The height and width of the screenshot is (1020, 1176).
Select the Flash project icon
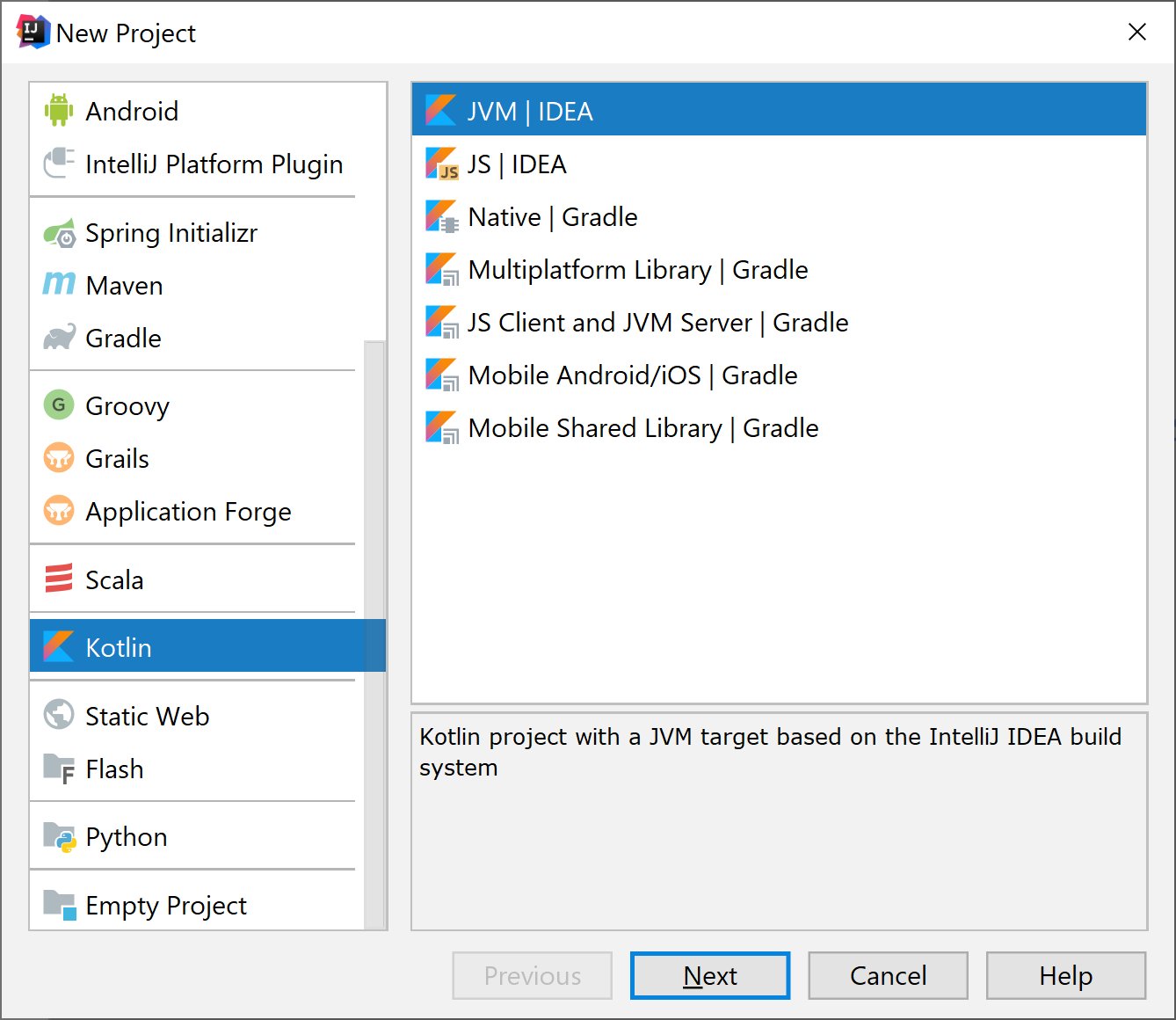(x=58, y=769)
